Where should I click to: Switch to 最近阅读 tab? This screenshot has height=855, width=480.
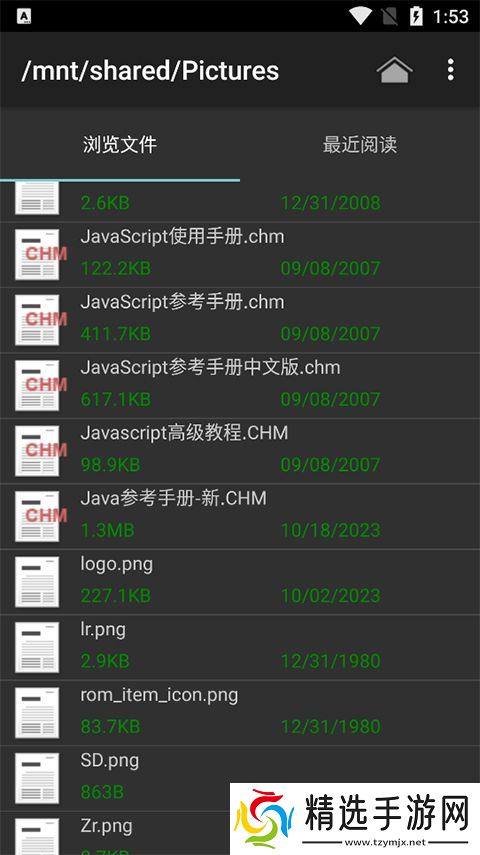(359, 144)
